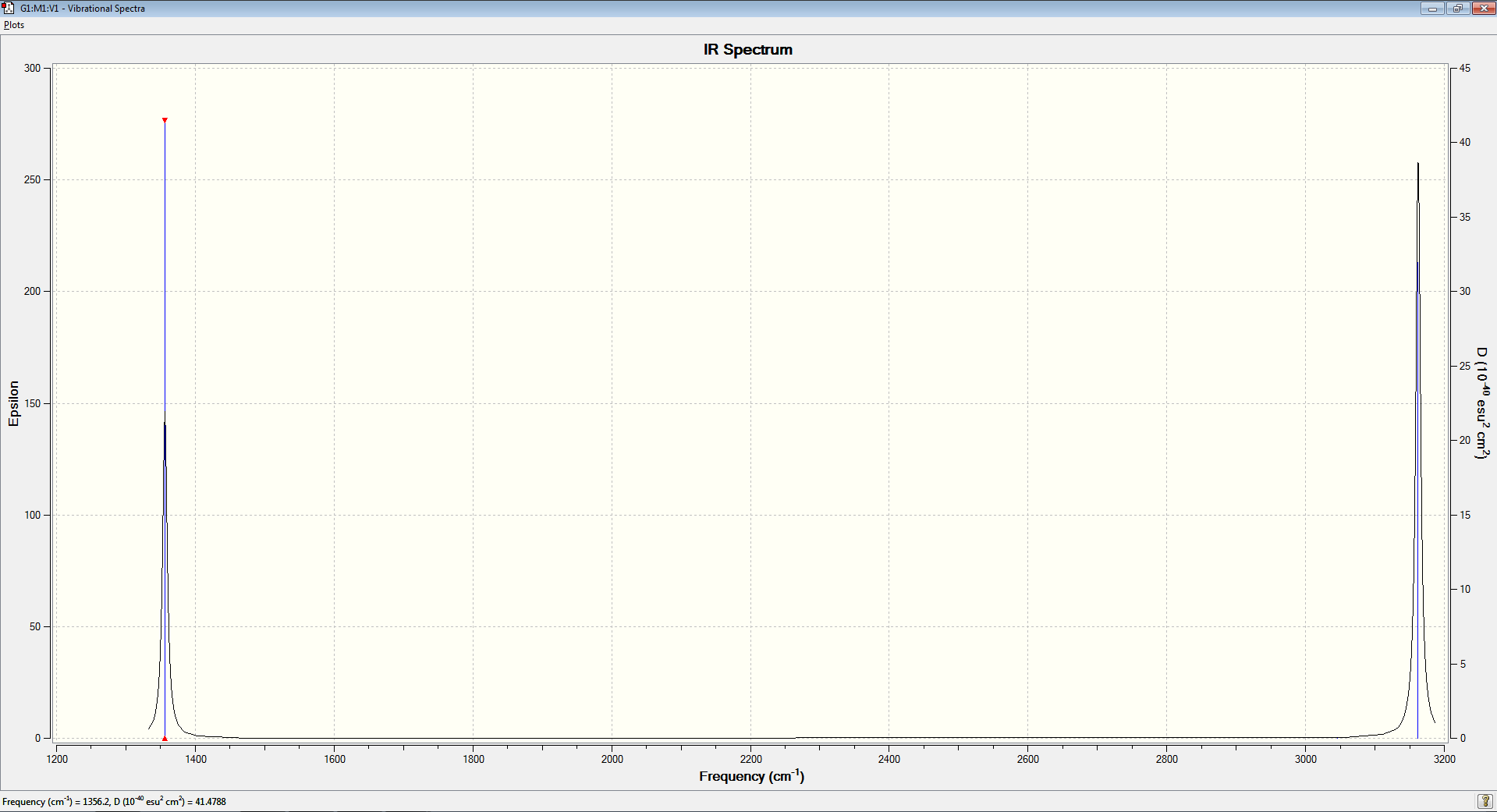Click the 300 tick label on the Epsilon axis
This screenshot has width=1497, height=812.
click(x=32, y=68)
